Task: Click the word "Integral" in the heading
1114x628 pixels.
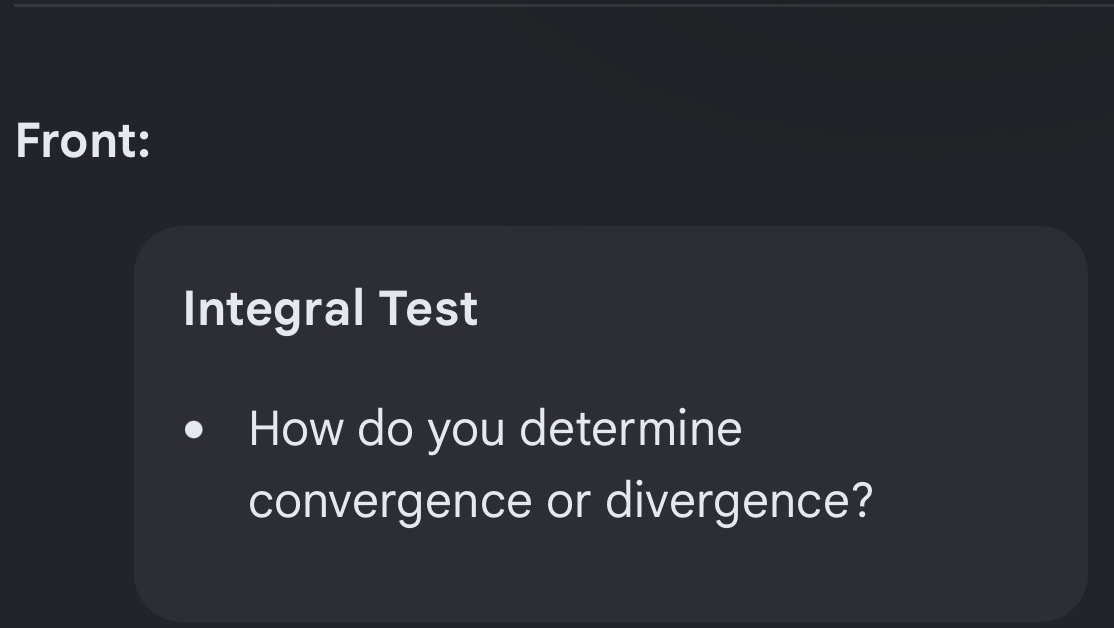Action: (274, 309)
